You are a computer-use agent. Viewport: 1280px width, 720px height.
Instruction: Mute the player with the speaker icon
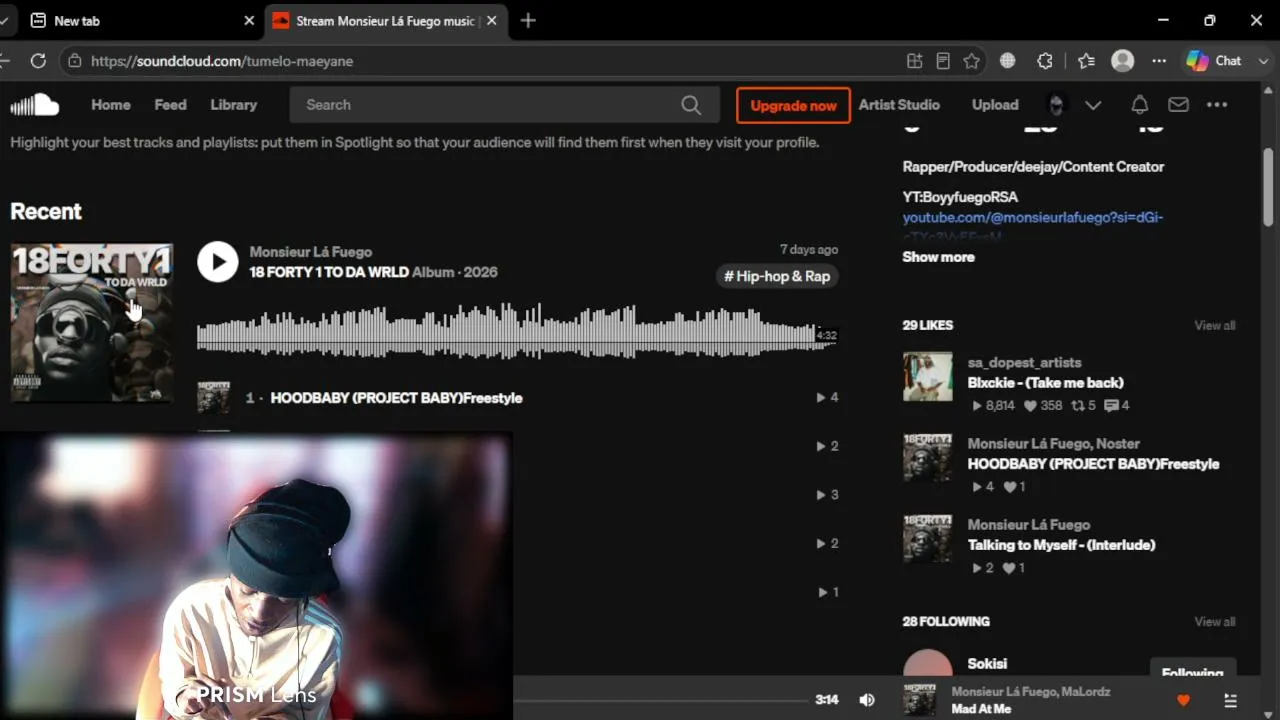click(867, 700)
